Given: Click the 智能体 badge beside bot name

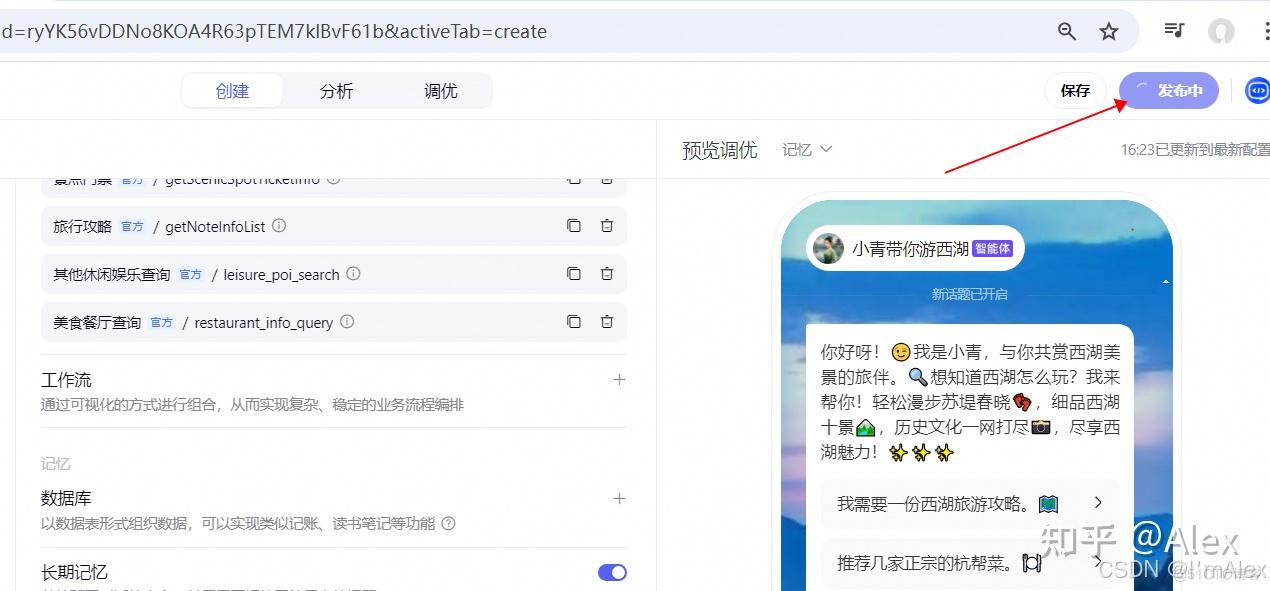Looking at the screenshot, I should point(992,249).
